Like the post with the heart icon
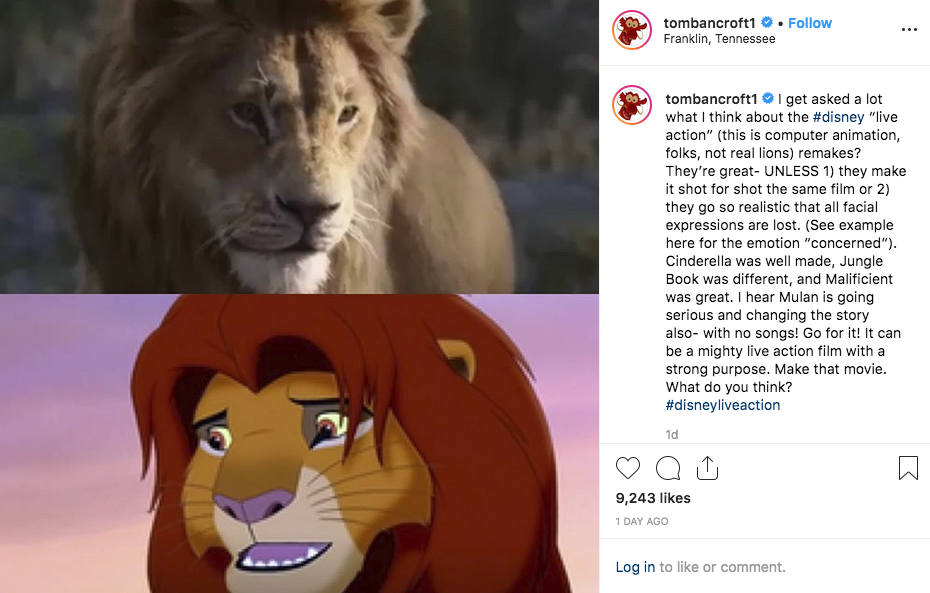The image size is (930, 593). pos(628,468)
